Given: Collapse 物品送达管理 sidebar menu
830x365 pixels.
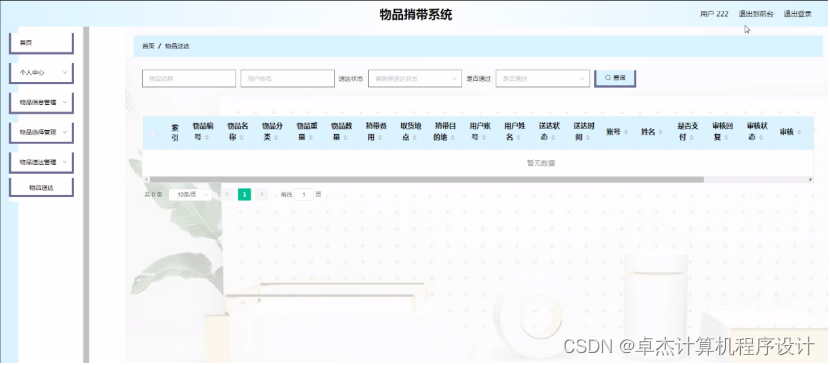Looking at the screenshot, I should coord(41,162).
